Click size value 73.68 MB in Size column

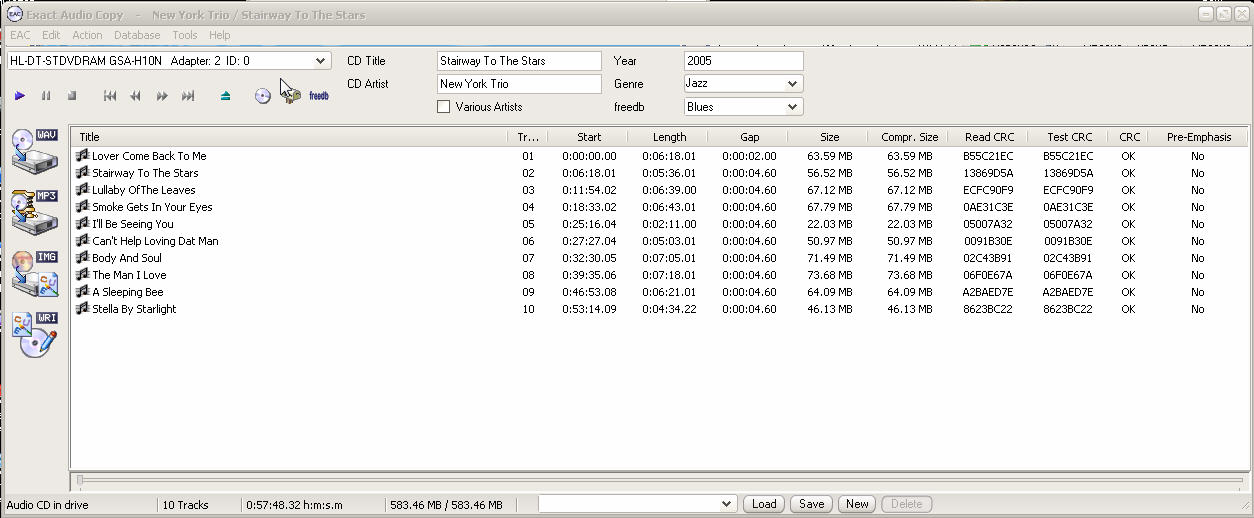coord(829,275)
